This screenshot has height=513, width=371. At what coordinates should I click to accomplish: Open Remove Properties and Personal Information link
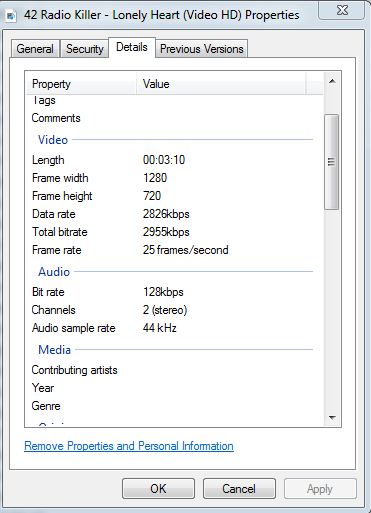pos(129,446)
